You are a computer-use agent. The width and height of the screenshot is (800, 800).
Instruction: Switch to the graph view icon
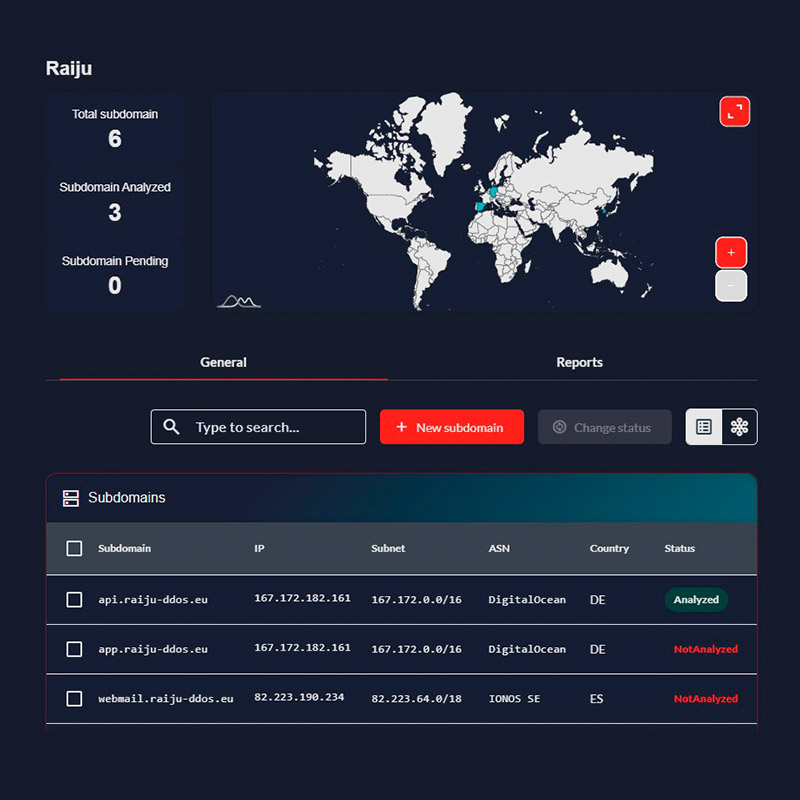(x=739, y=427)
